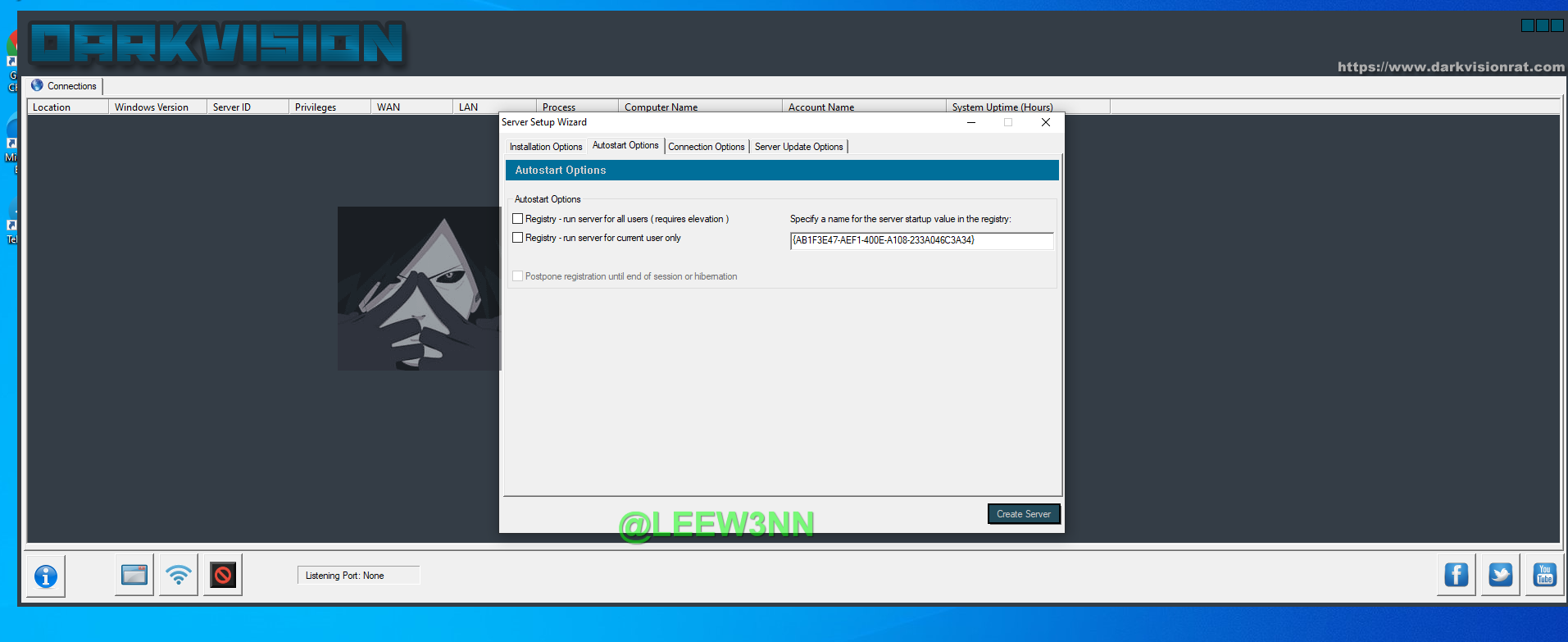1568x642 pixels.
Task: Click the anime character image thumbnail
Action: pyautogui.click(x=419, y=288)
